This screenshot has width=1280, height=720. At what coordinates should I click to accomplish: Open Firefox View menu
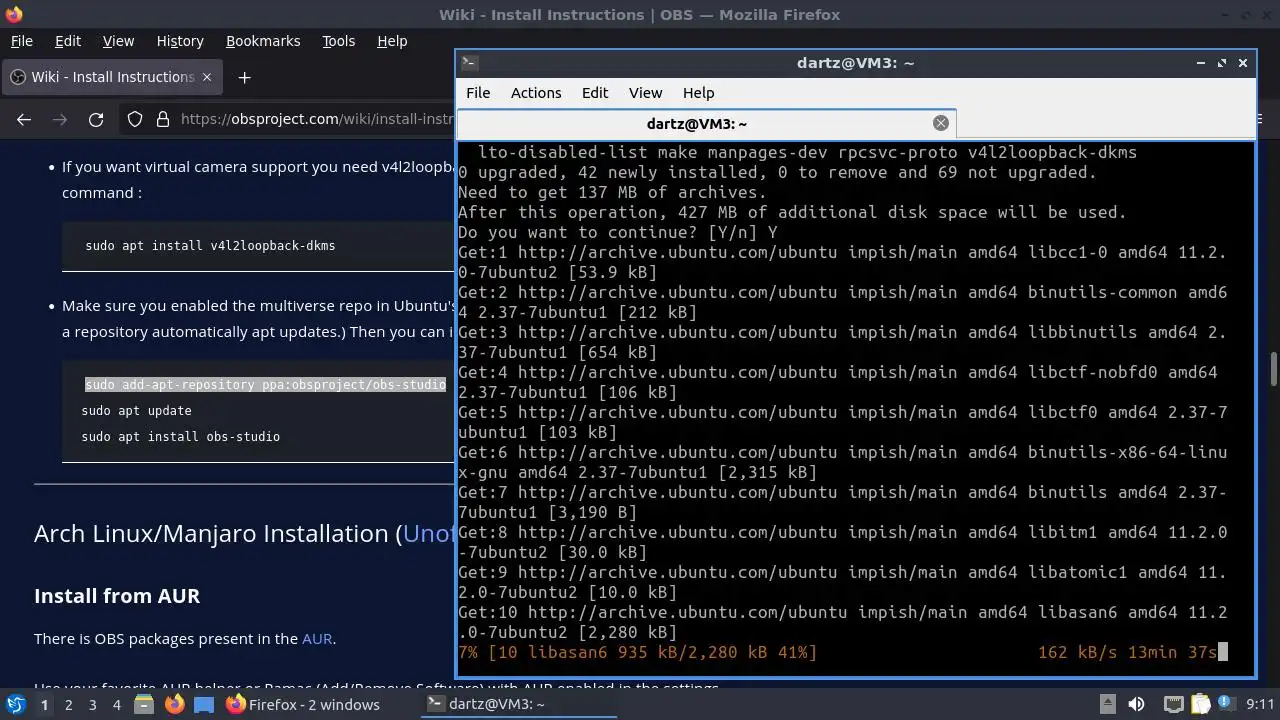[118, 41]
